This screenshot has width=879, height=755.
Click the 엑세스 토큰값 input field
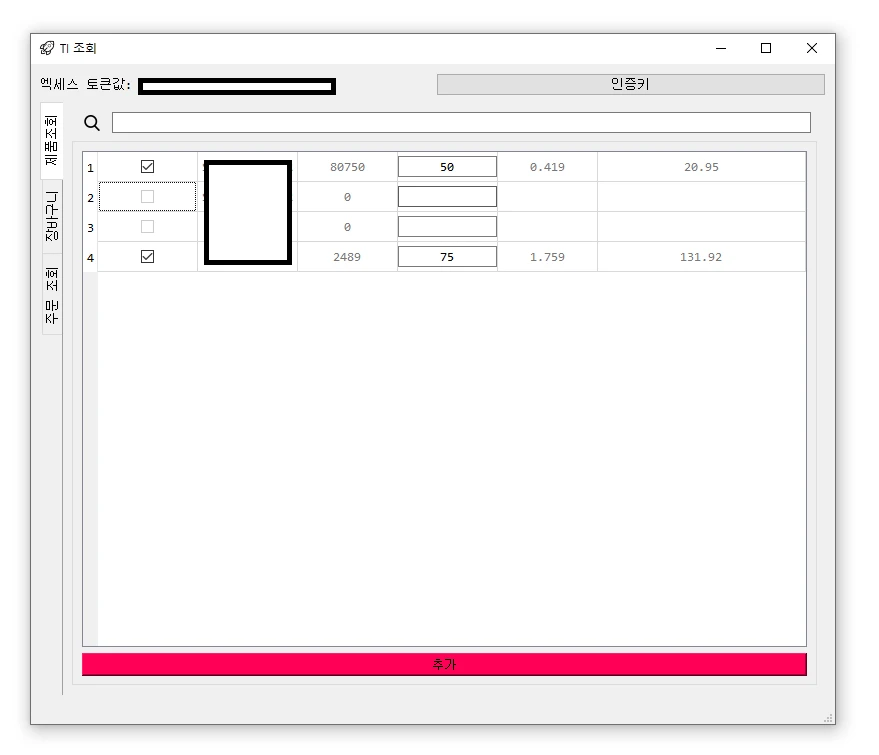237,86
